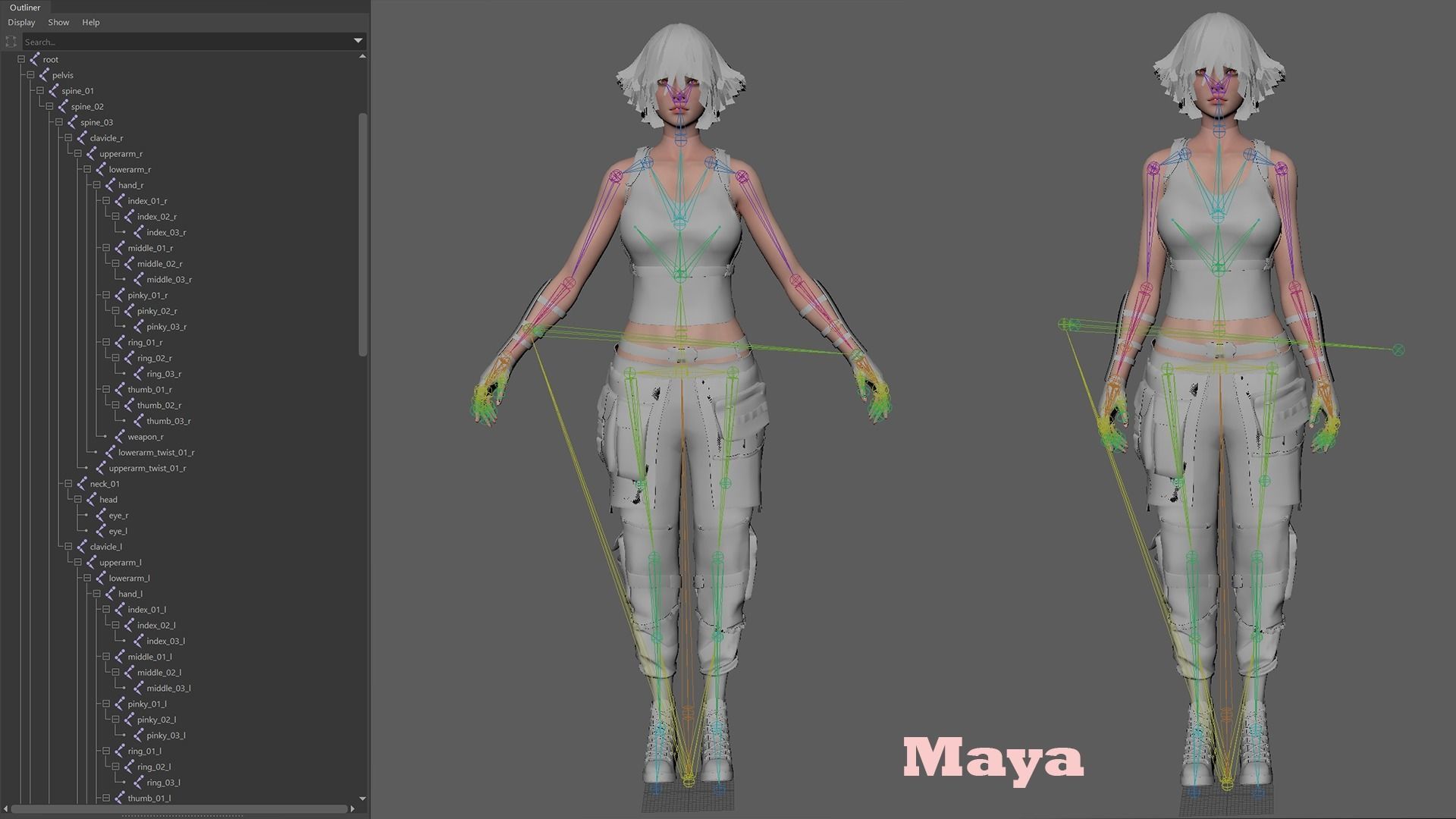
Task: Select the thumb_02_r joint
Action: [x=158, y=406]
